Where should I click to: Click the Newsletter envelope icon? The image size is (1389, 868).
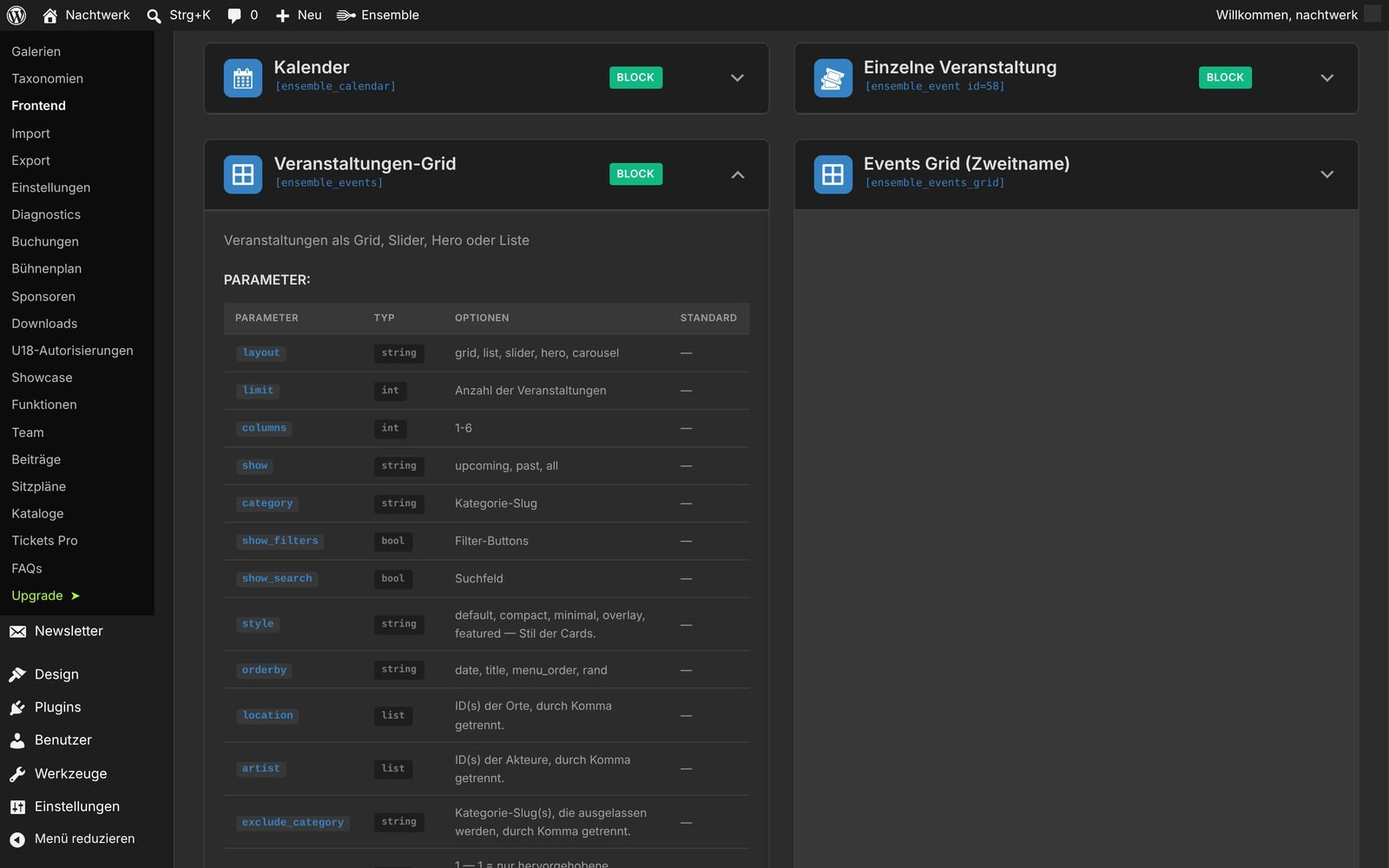[17, 632]
